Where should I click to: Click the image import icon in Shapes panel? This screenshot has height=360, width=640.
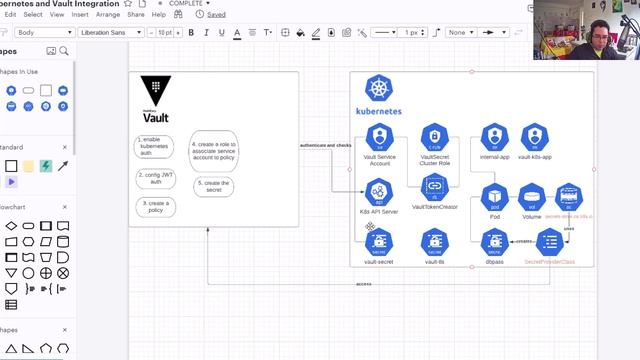(51, 51)
